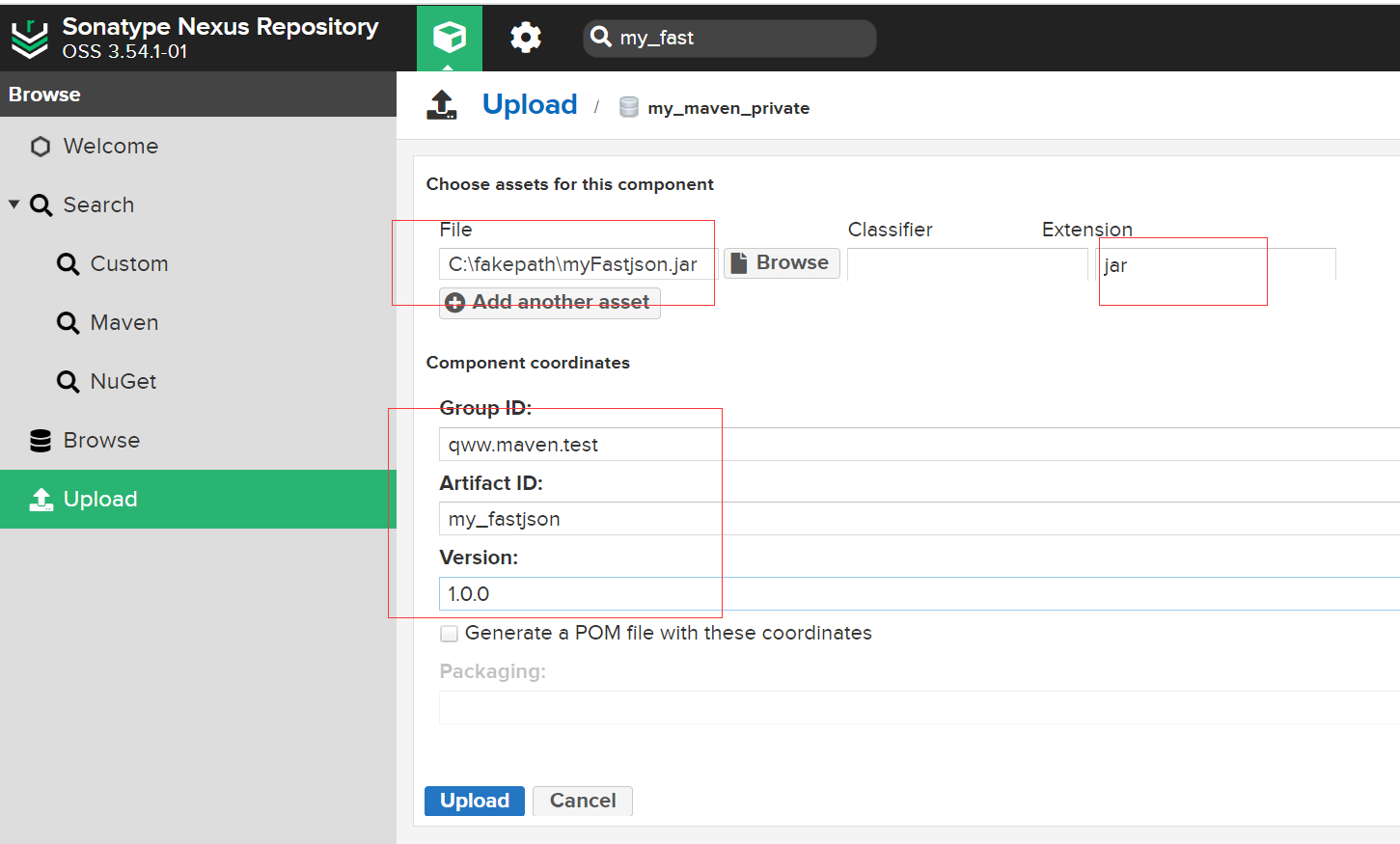Click the OSS 3.54.1-01 version text
The image size is (1400, 844).
[125, 52]
